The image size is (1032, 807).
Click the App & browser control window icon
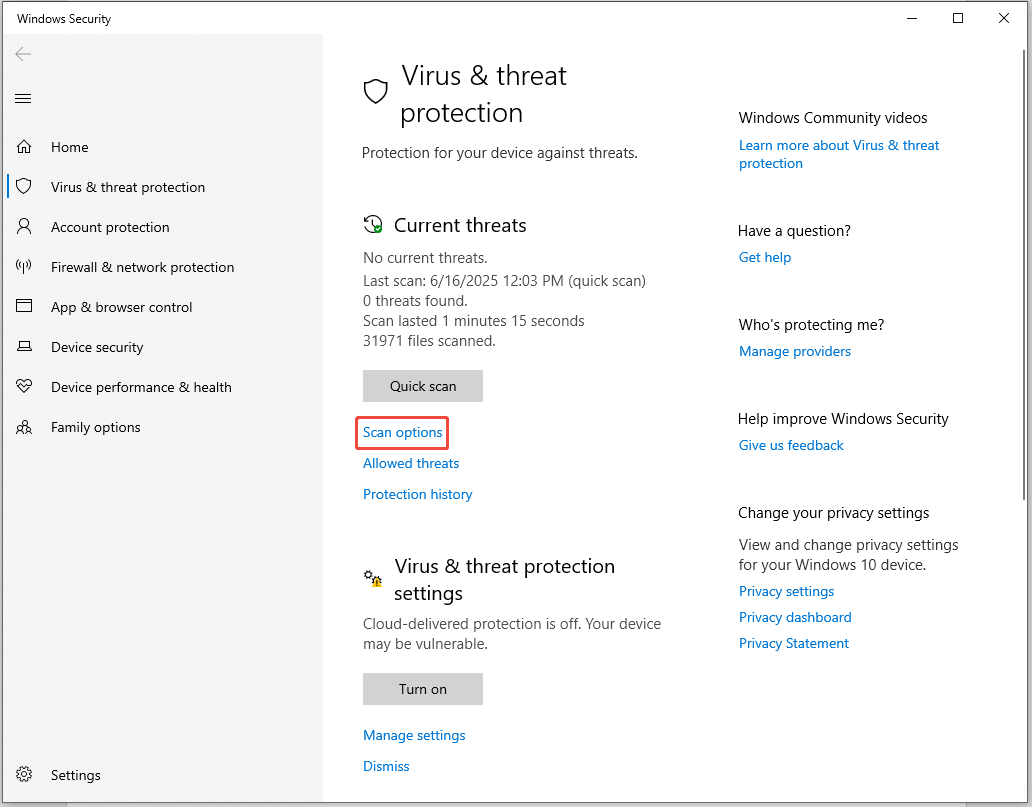tap(24, 307)
